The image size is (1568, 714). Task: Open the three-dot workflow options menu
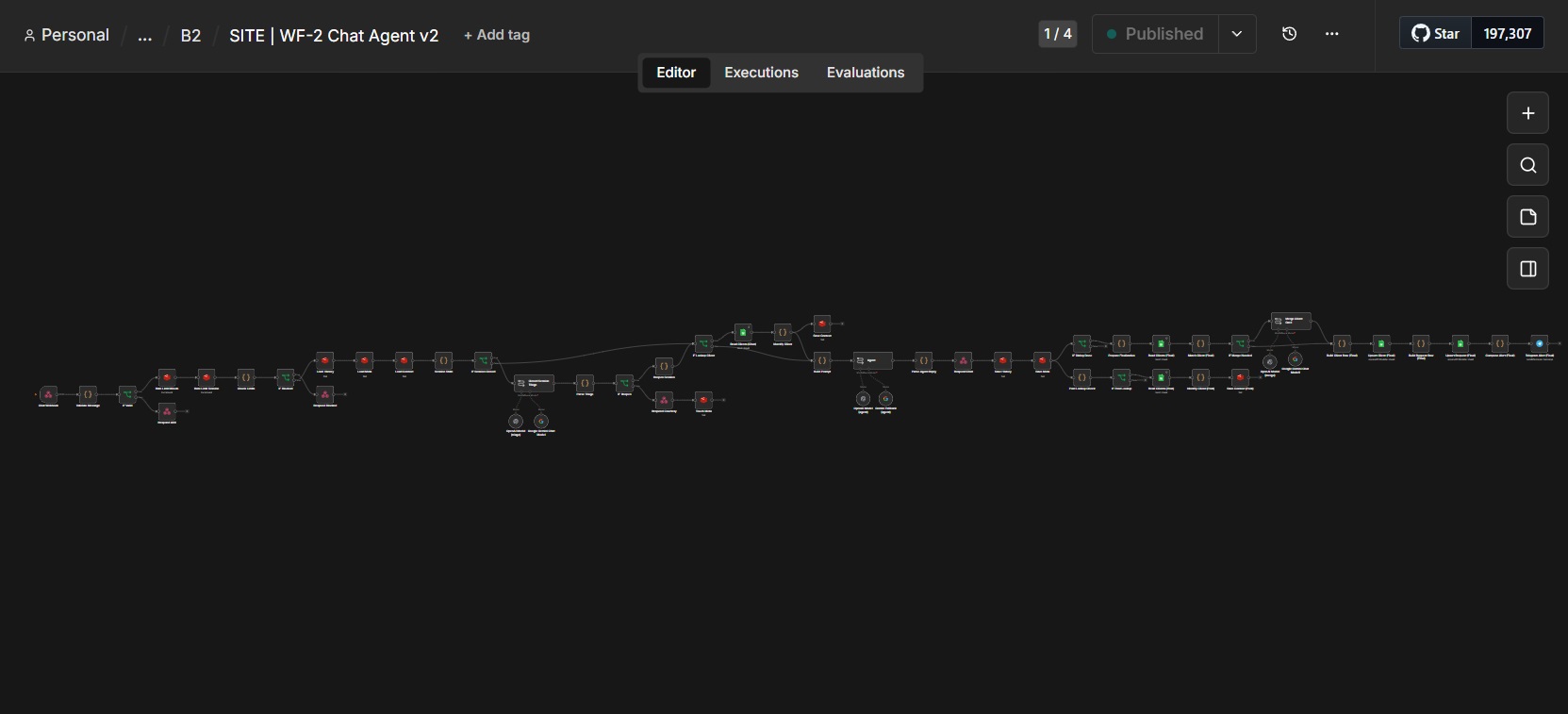[x=1331, y=34]
